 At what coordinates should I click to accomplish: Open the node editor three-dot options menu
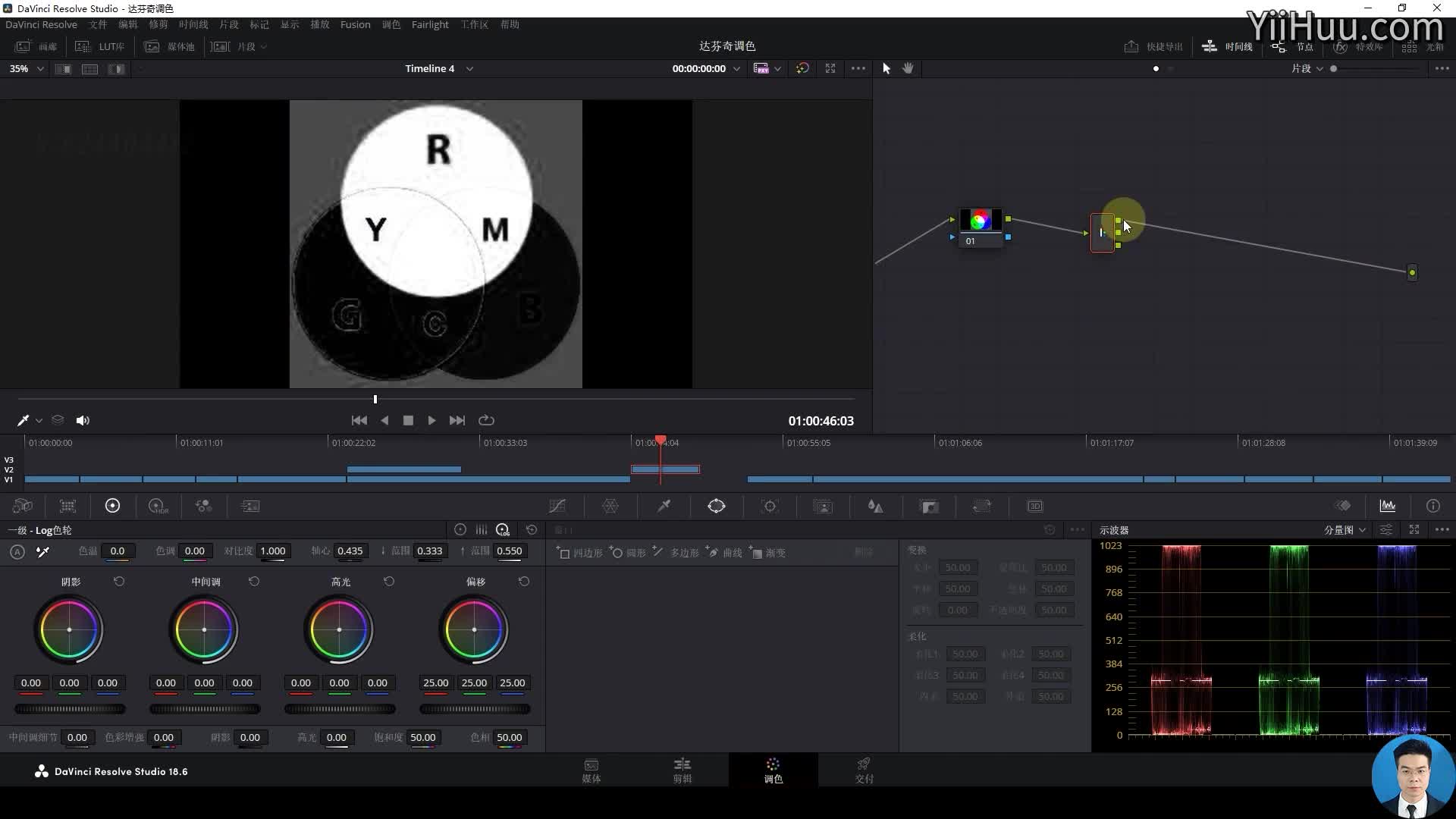(x=1442, y=68)
